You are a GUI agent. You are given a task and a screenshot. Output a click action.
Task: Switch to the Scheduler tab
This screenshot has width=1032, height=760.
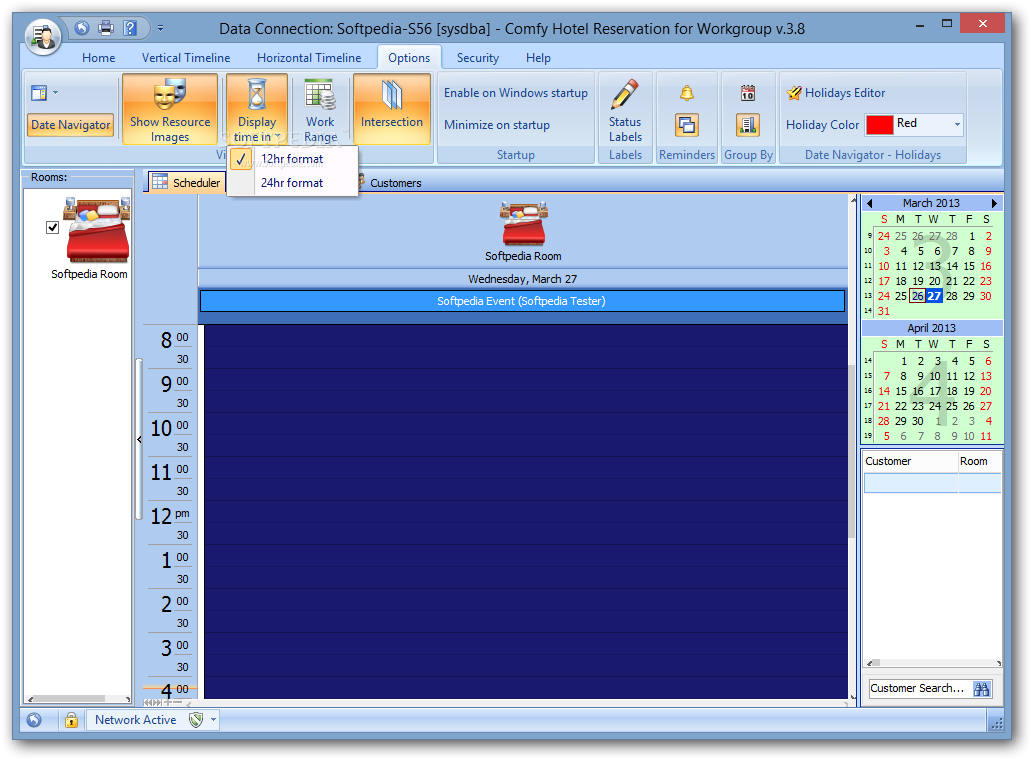click(187, 182)
